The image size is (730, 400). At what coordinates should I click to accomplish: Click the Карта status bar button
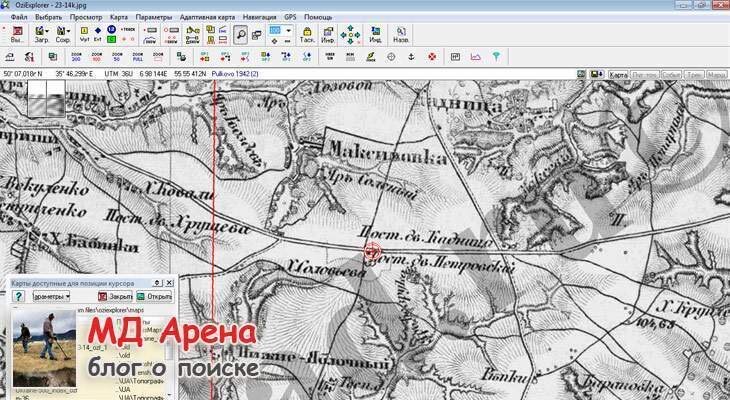(x=618, y=75)
